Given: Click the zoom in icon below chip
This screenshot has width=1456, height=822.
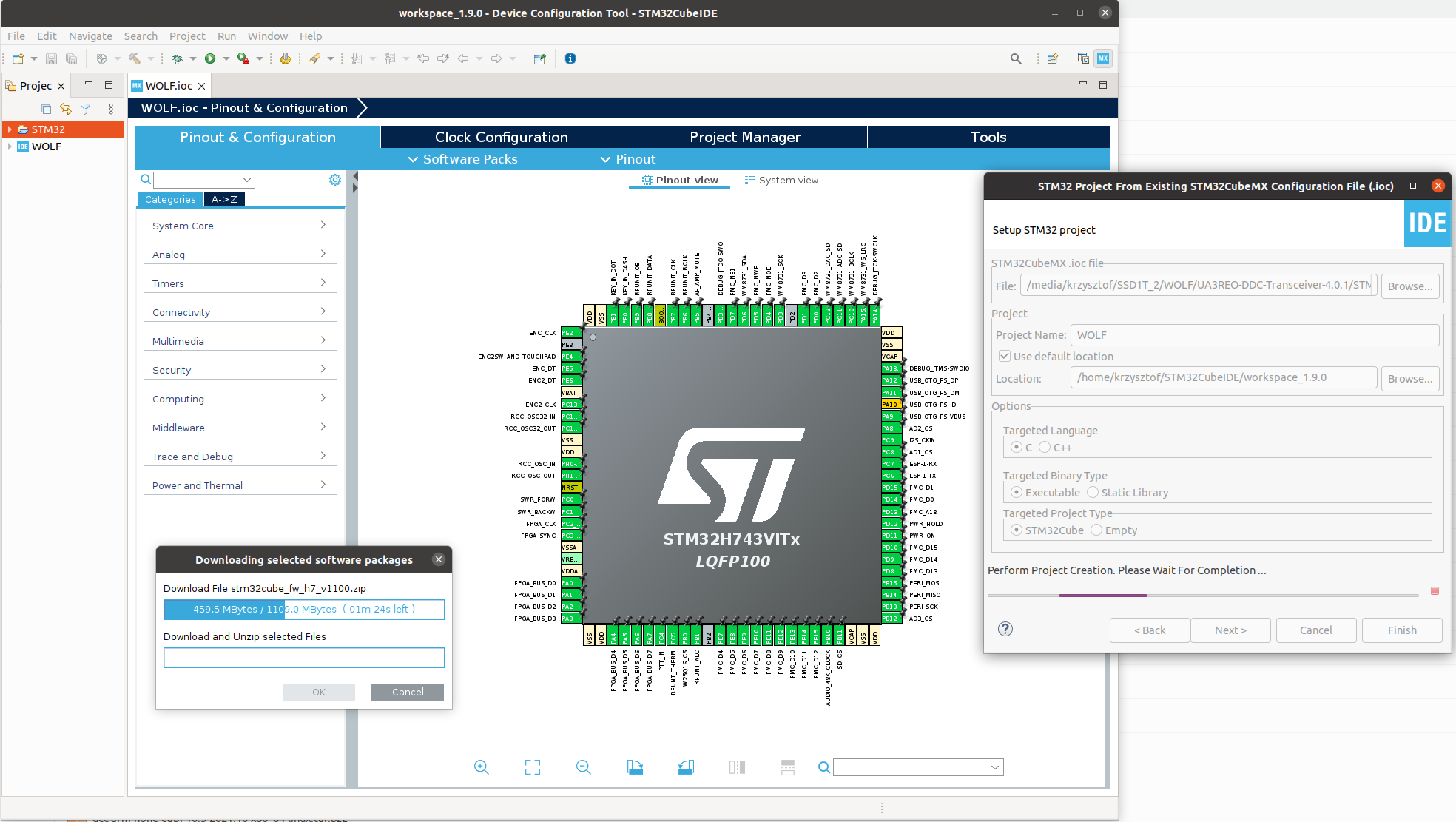Looking at the screenshot, I should (x=481, y=767).
